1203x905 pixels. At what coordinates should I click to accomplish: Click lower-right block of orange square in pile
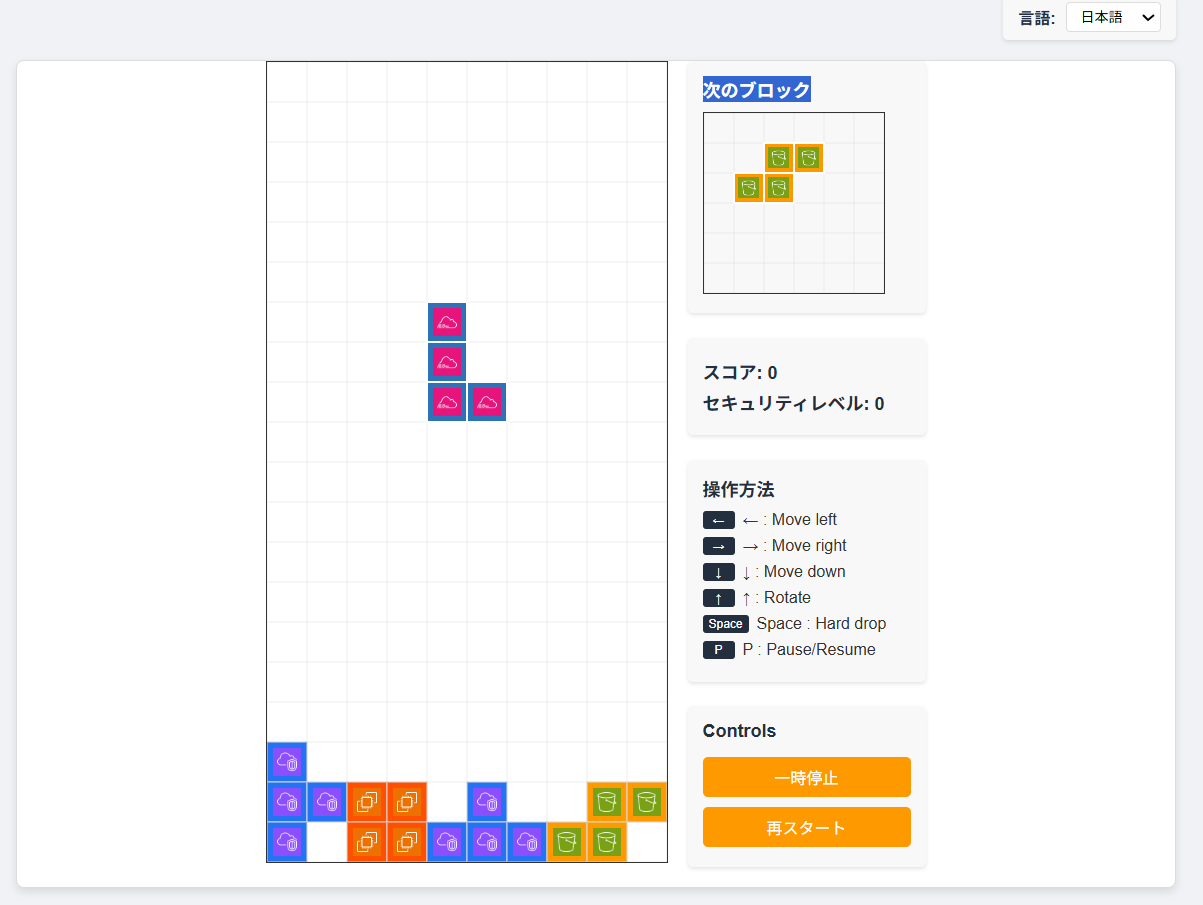(407, 842)
